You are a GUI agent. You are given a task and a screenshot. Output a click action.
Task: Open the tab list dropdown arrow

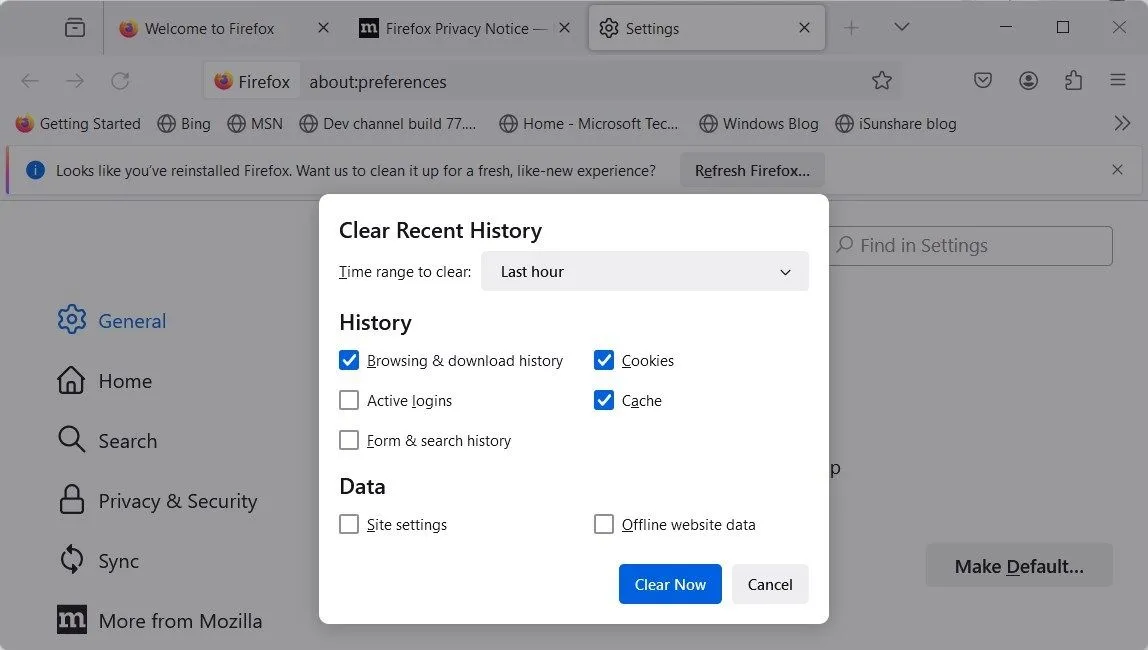click(901, 27)
